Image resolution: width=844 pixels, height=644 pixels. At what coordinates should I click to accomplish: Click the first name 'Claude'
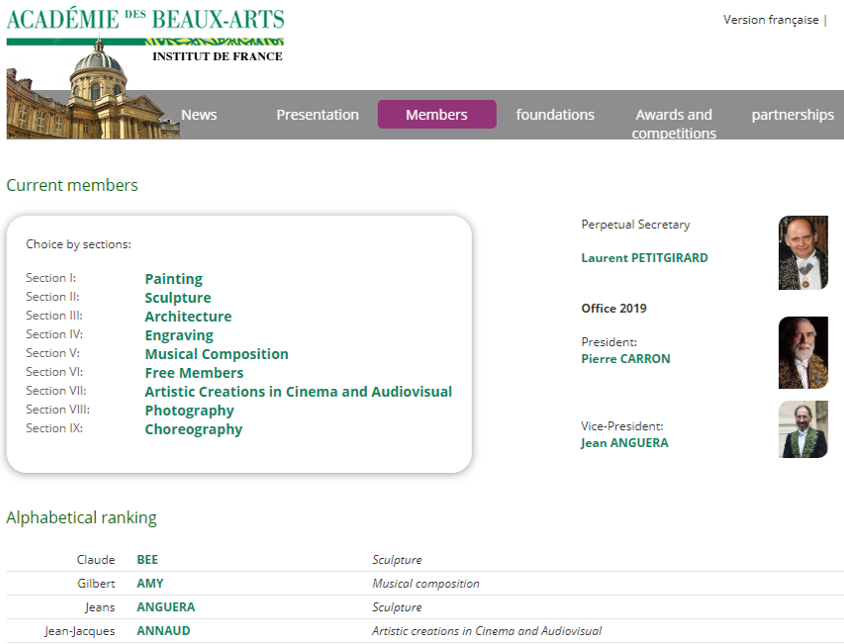coord(96,560)
